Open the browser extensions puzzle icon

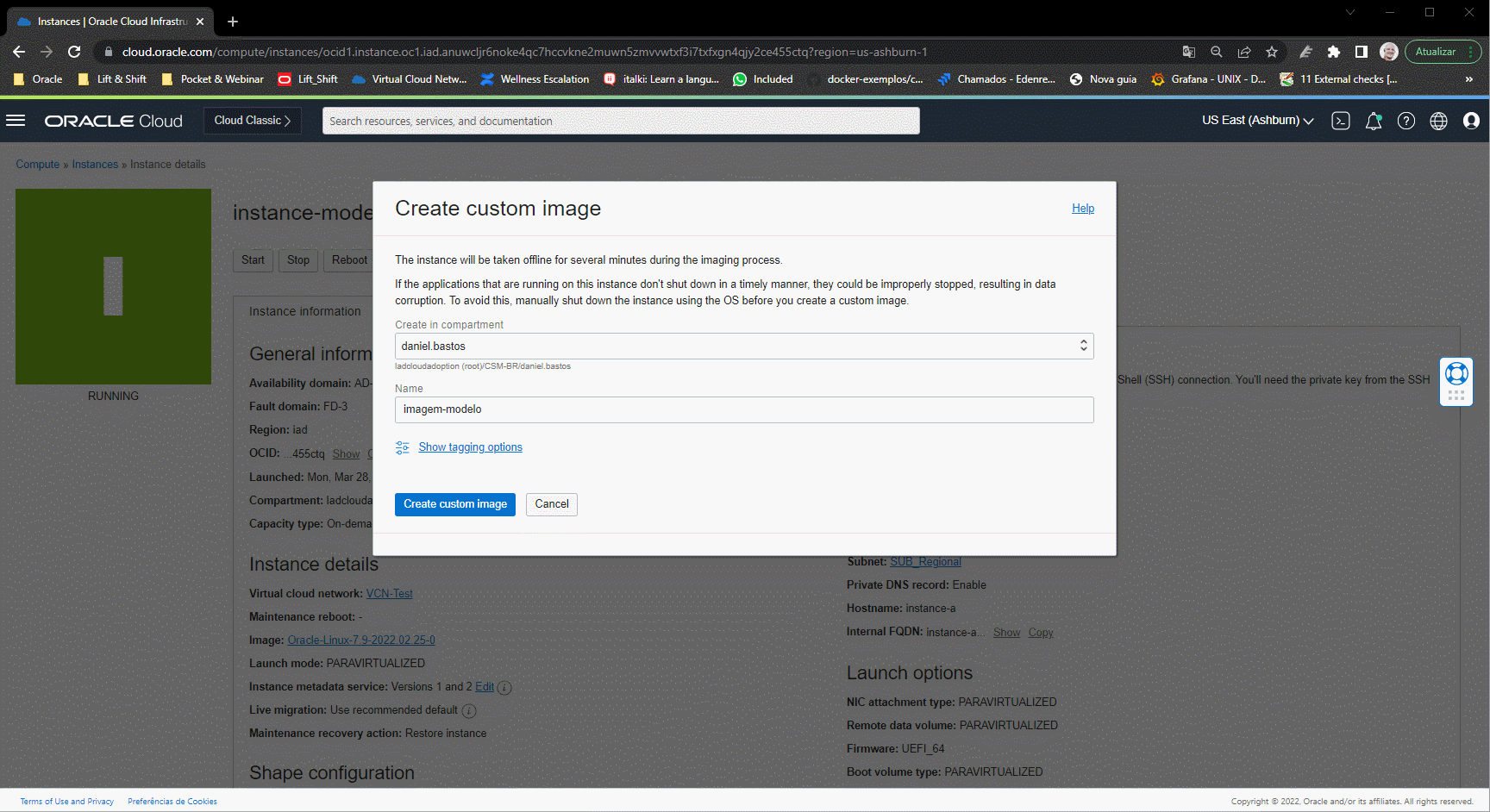coord(1334,52)
